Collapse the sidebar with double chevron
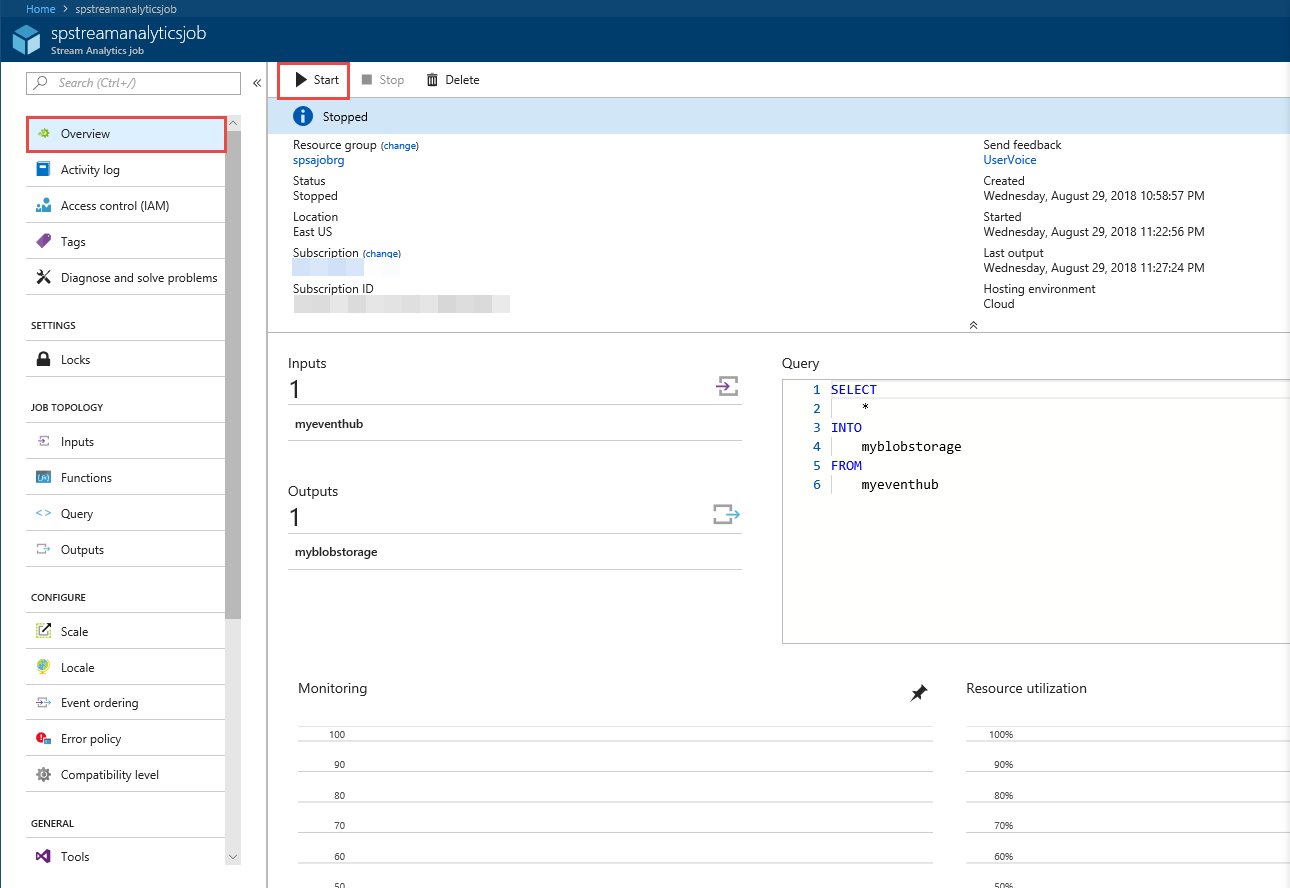This screenshot has width=1290, height=888. (x=257, y=83)
